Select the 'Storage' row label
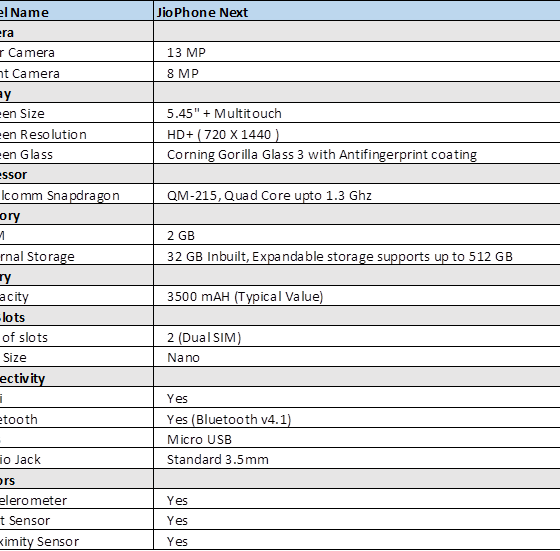560x551 pixels. [x=51, y=257]
